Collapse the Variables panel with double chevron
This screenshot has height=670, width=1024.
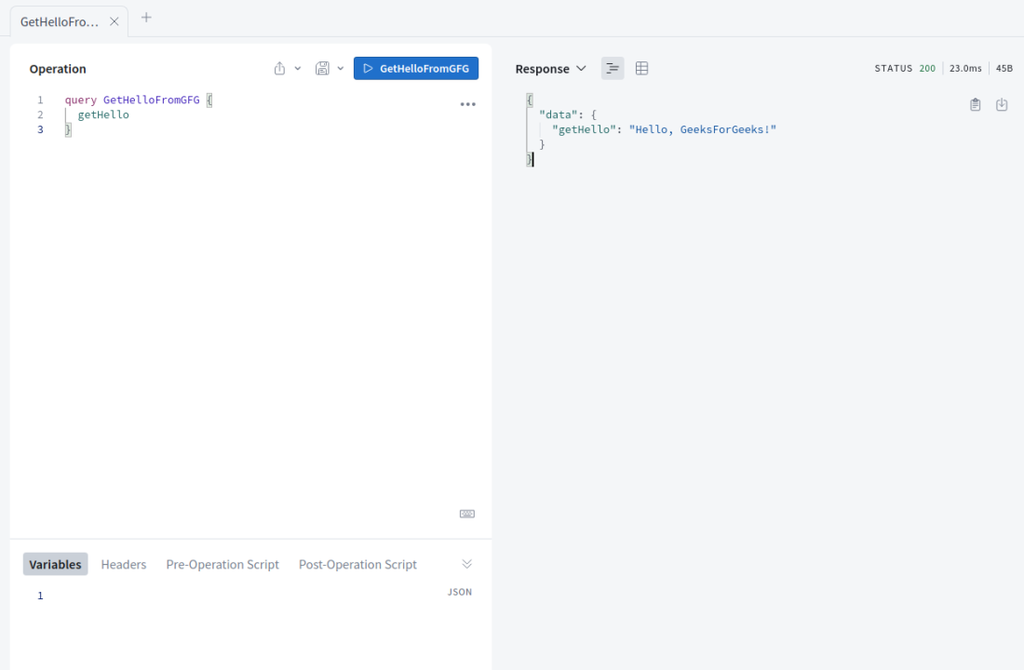click(x=467, y=564)
